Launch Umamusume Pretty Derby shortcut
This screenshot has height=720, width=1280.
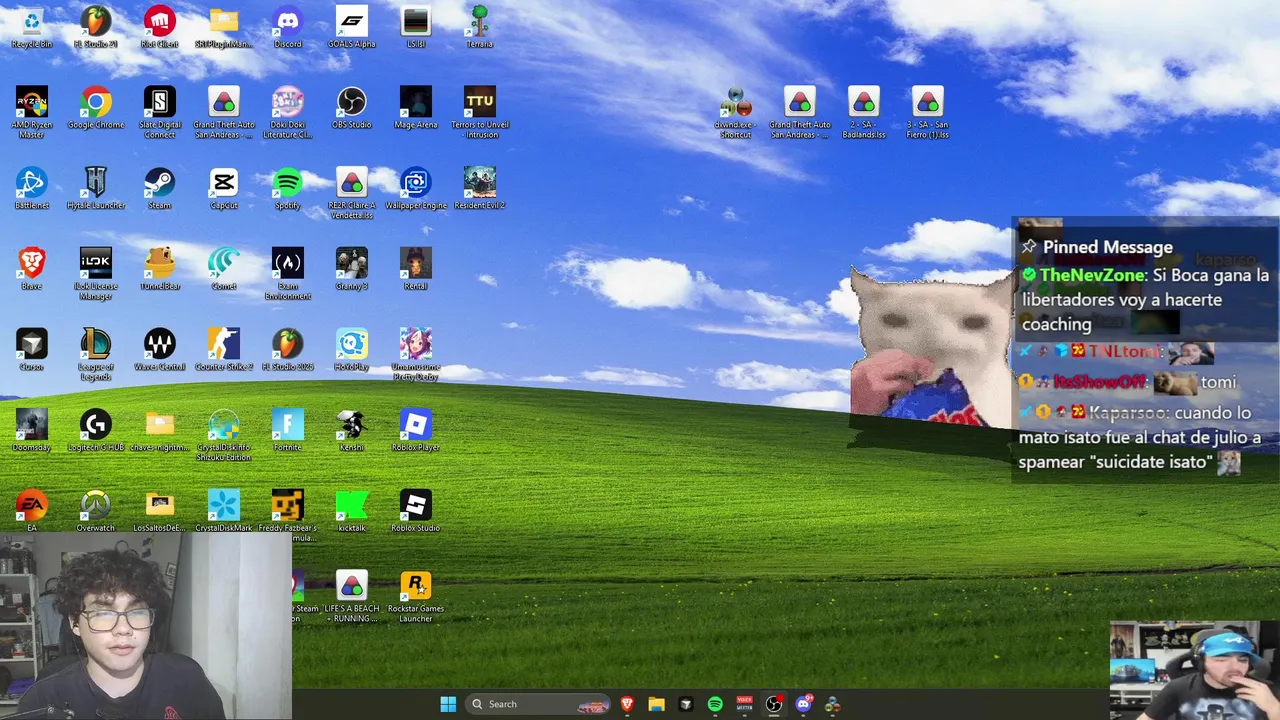416,354
